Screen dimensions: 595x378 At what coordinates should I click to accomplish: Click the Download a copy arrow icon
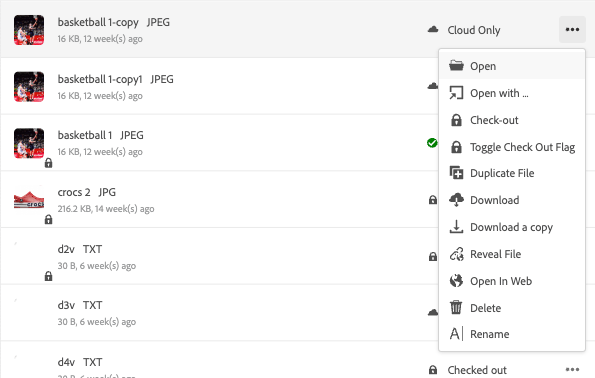pyautogui.click(x=456, y=227)
